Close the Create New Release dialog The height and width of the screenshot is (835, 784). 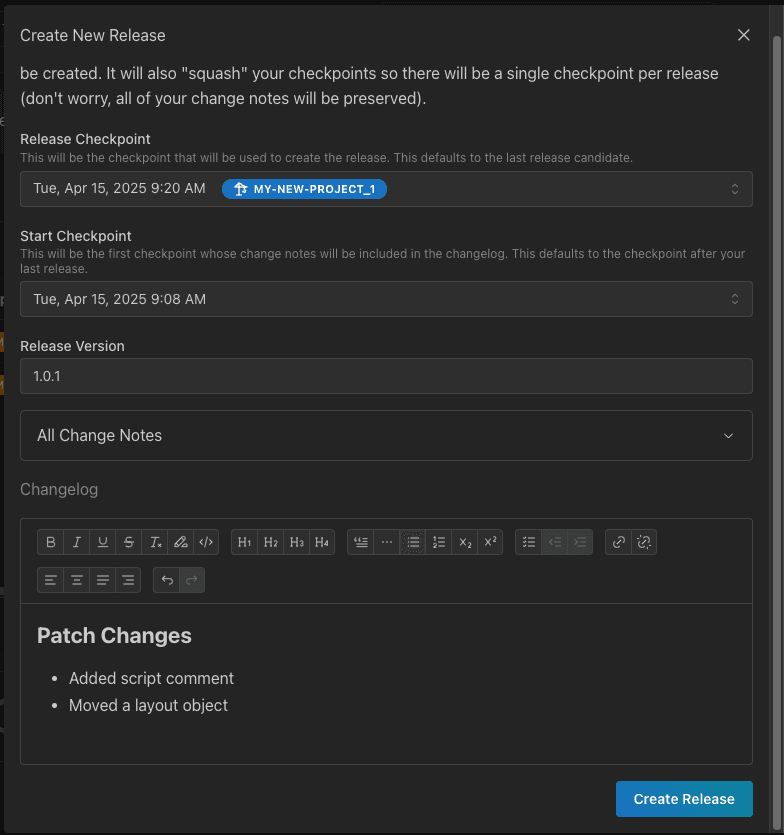point(743,35)
